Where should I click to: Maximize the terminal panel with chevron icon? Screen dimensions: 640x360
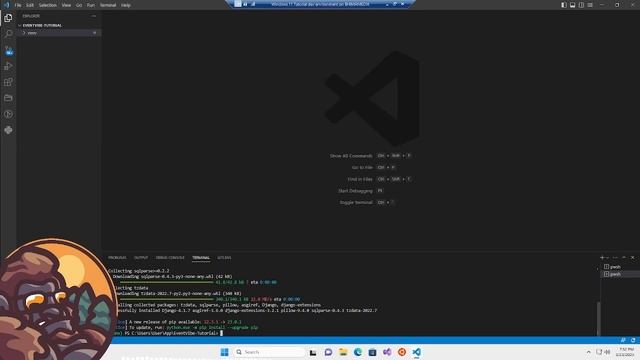click(624, 258)
